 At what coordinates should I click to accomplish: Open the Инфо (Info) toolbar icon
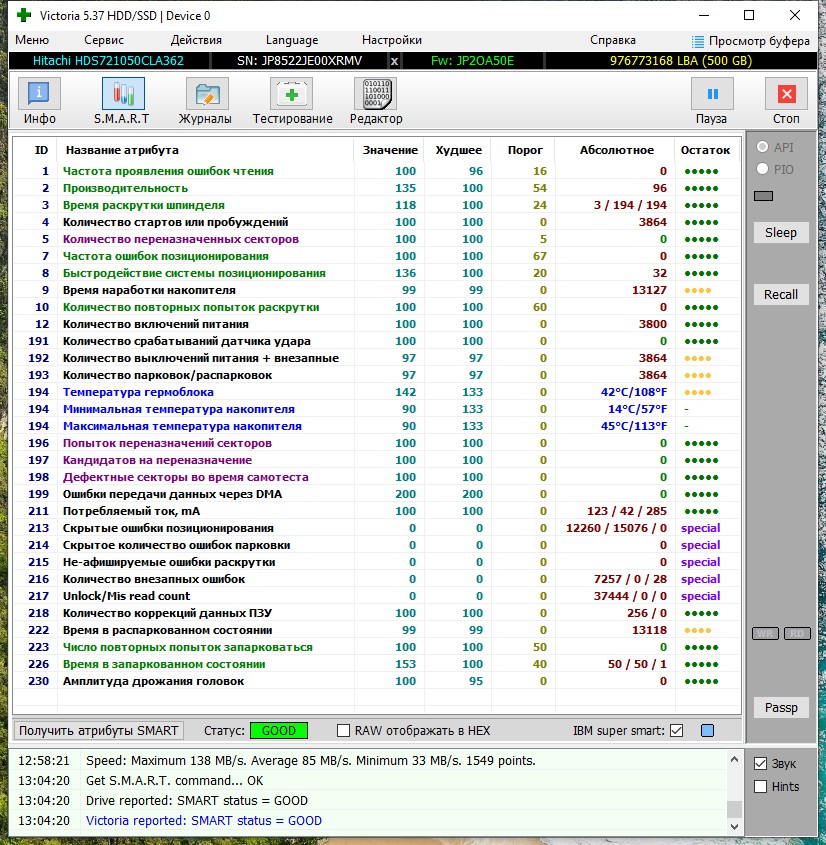click(x=39, y=94)
